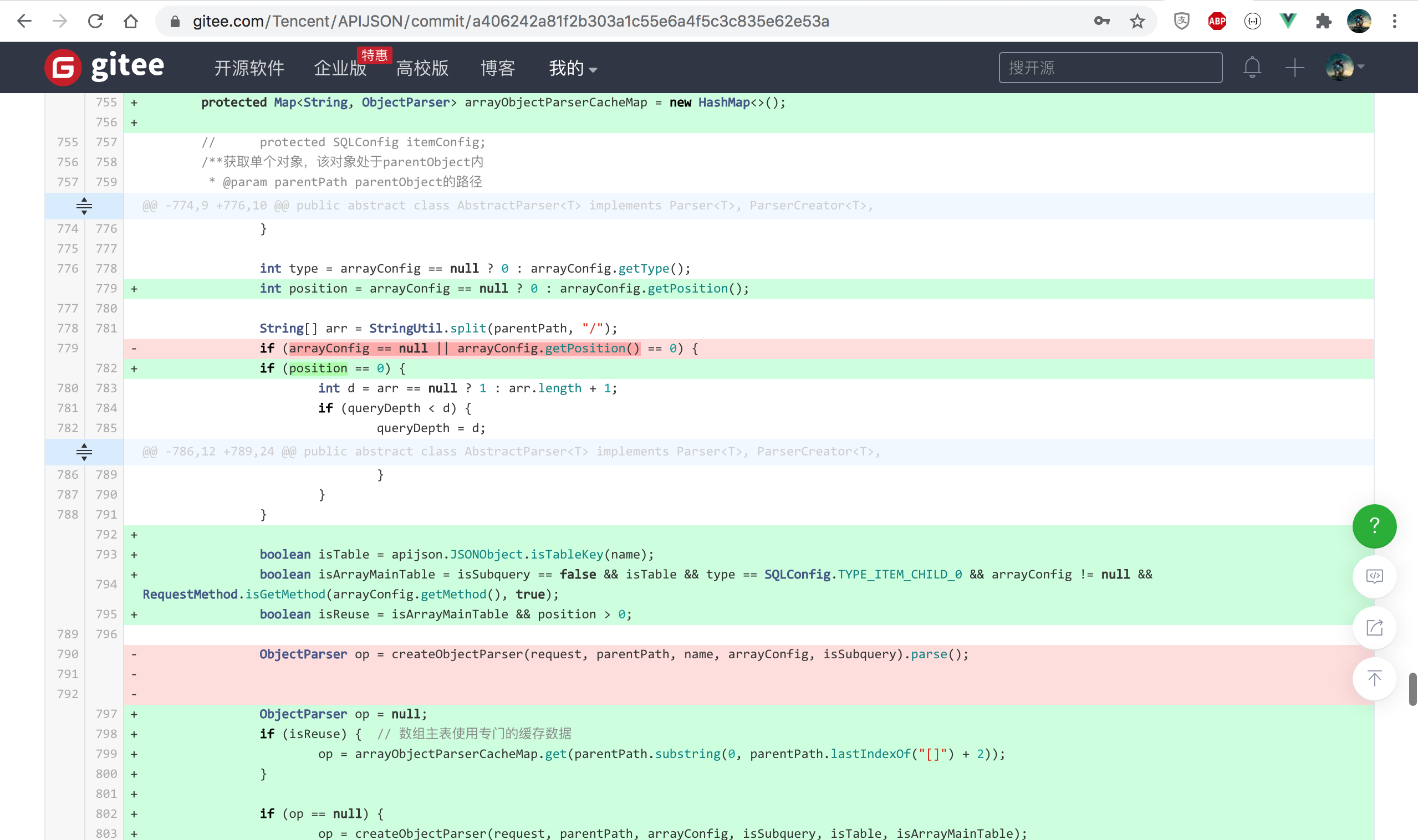Bookmark this page with the star icon
The image size is (1418, 840).
tap(1137, 22)
